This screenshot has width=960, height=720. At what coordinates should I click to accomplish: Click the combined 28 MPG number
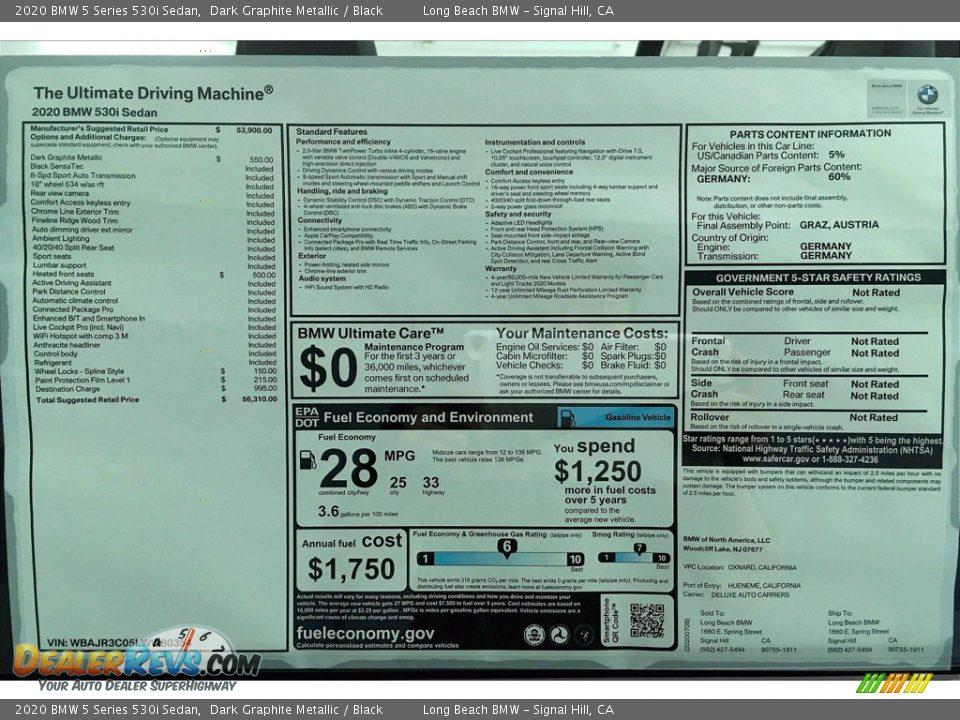(348, 468)
